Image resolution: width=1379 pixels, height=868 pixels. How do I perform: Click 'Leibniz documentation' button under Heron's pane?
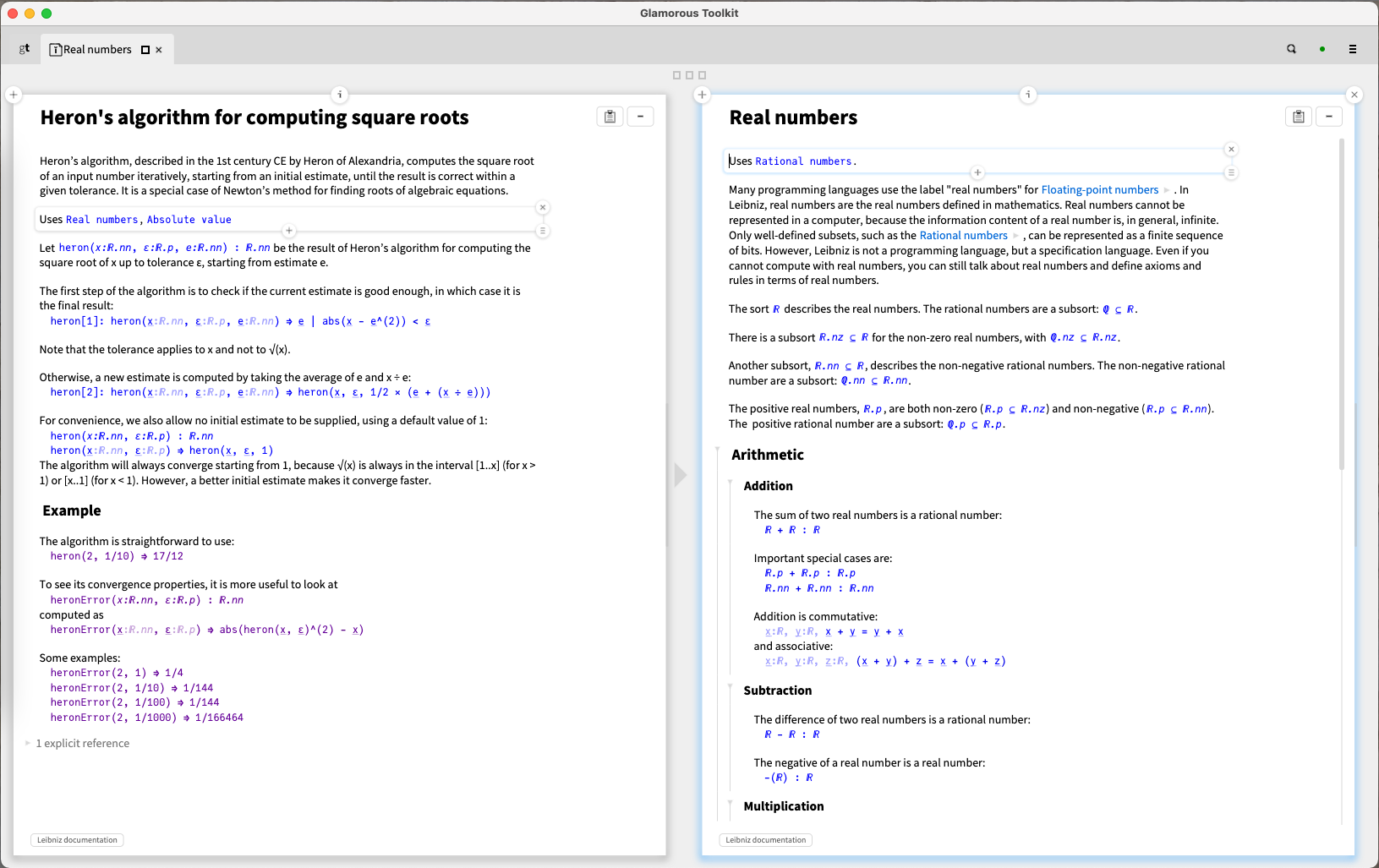click(x=77, y=840)
